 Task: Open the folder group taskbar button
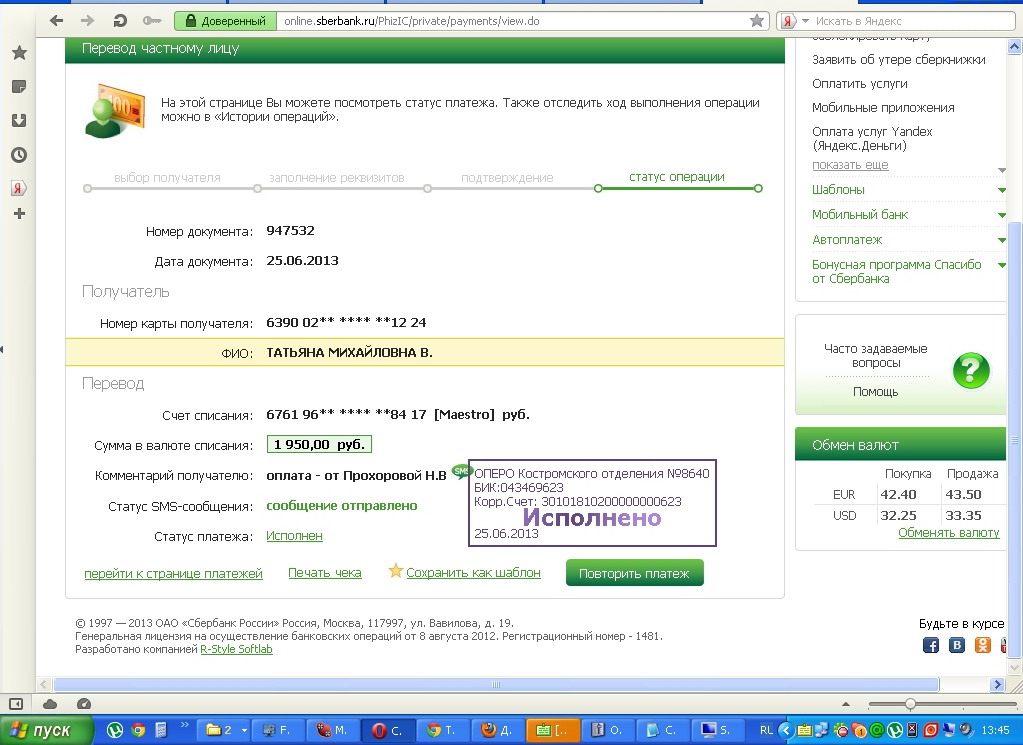coord(224,730)
